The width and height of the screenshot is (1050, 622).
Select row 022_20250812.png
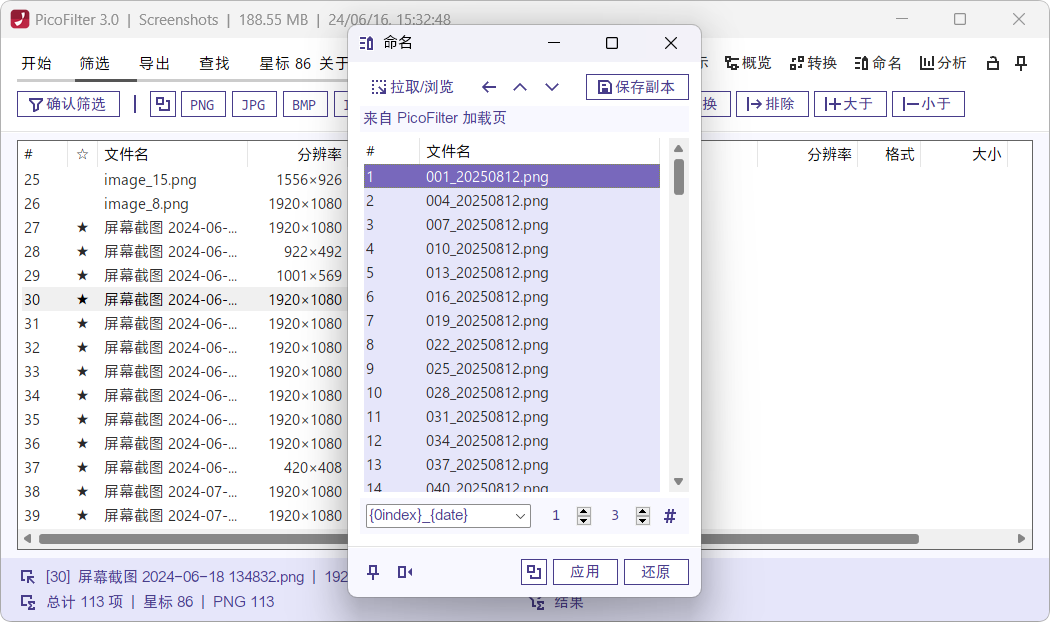tap(512, 345)
